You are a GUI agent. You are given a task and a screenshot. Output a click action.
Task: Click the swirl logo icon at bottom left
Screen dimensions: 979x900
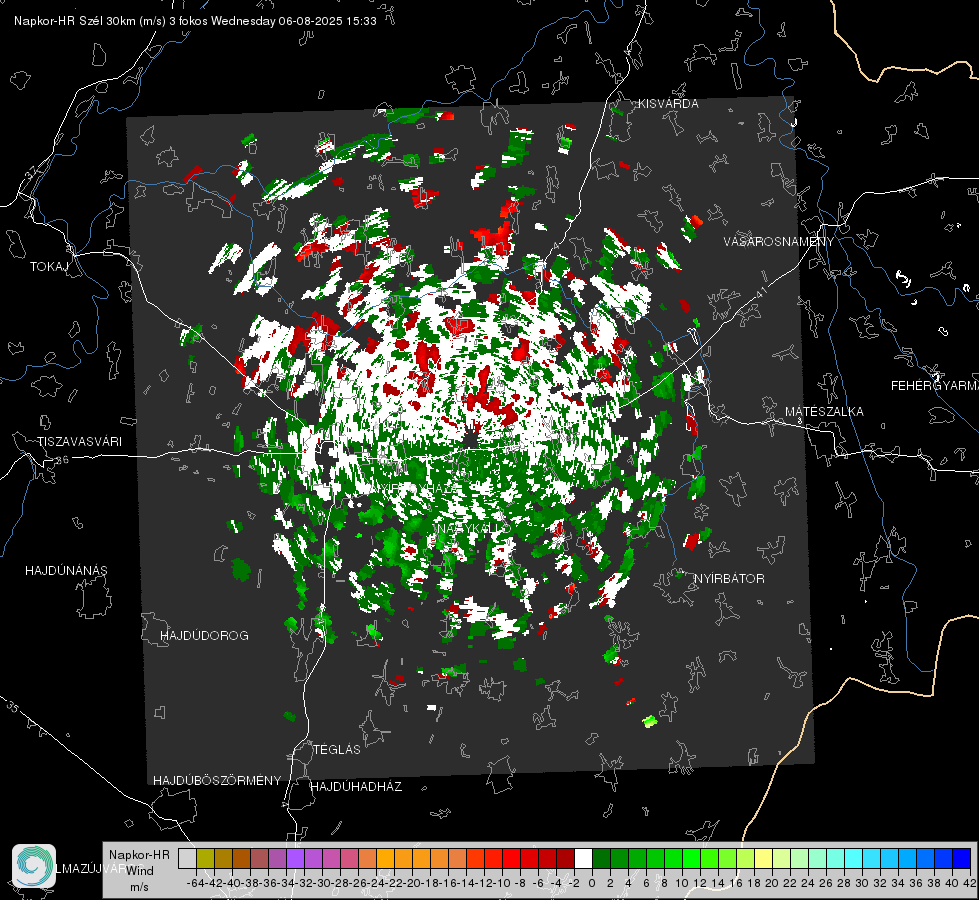click(34, 866)
